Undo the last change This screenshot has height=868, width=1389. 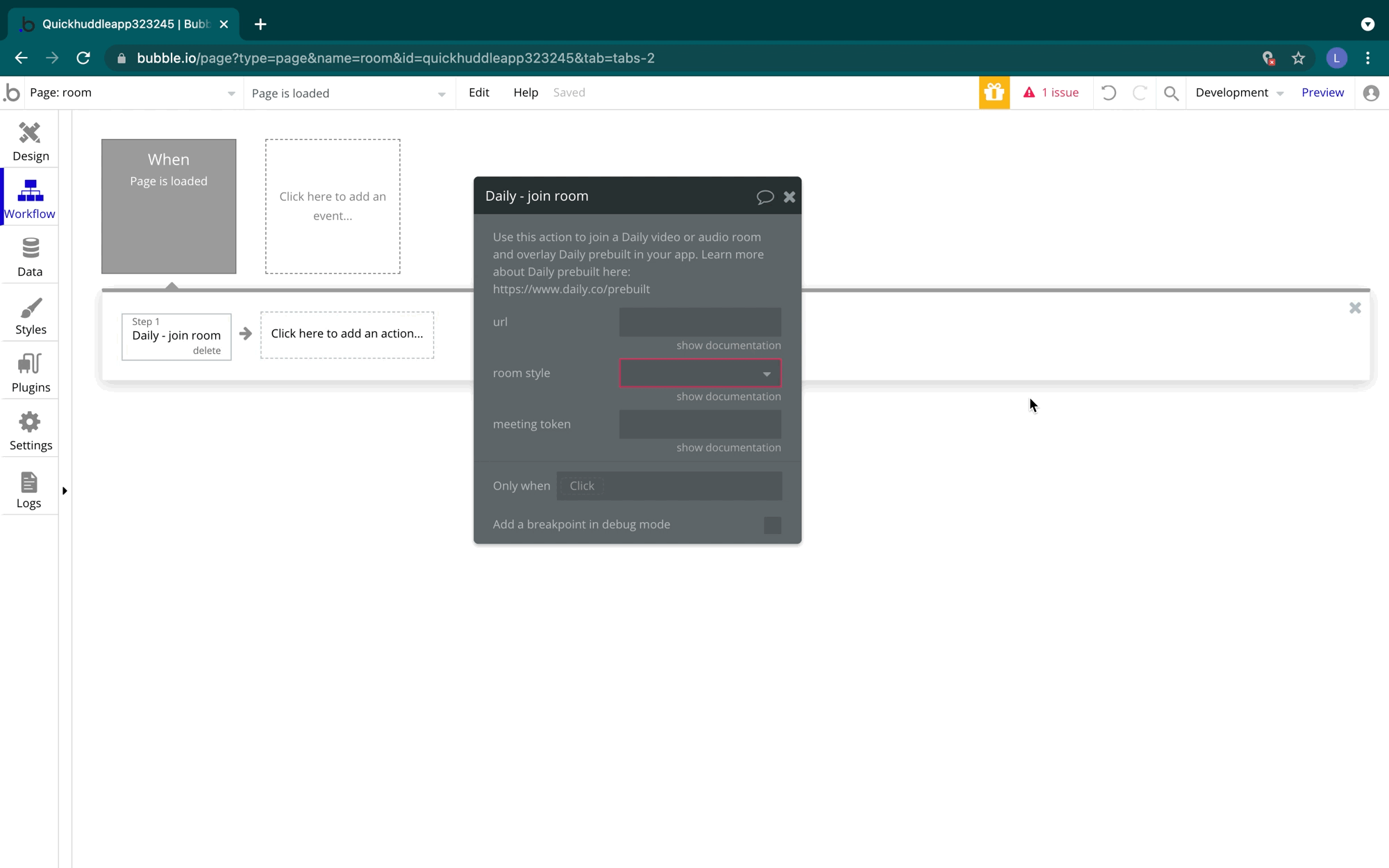pos(1108,92)
